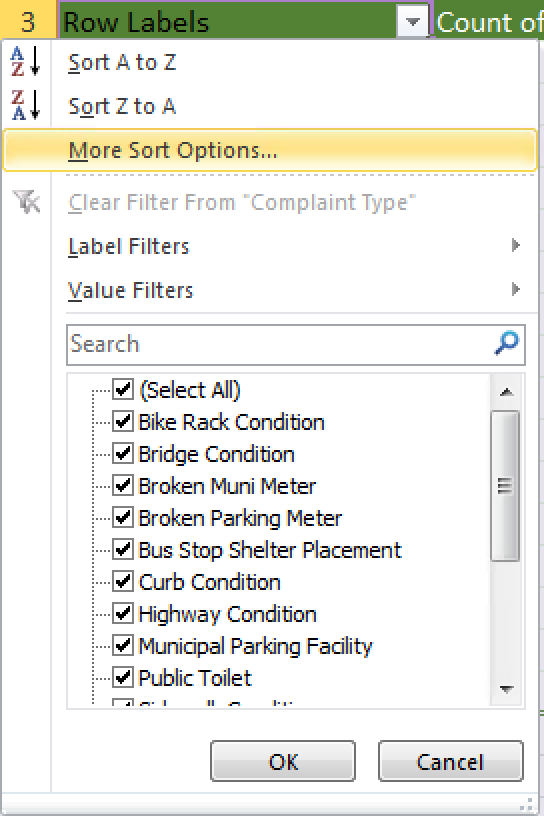Click the search magnifying glass icon

coord(506,343)
